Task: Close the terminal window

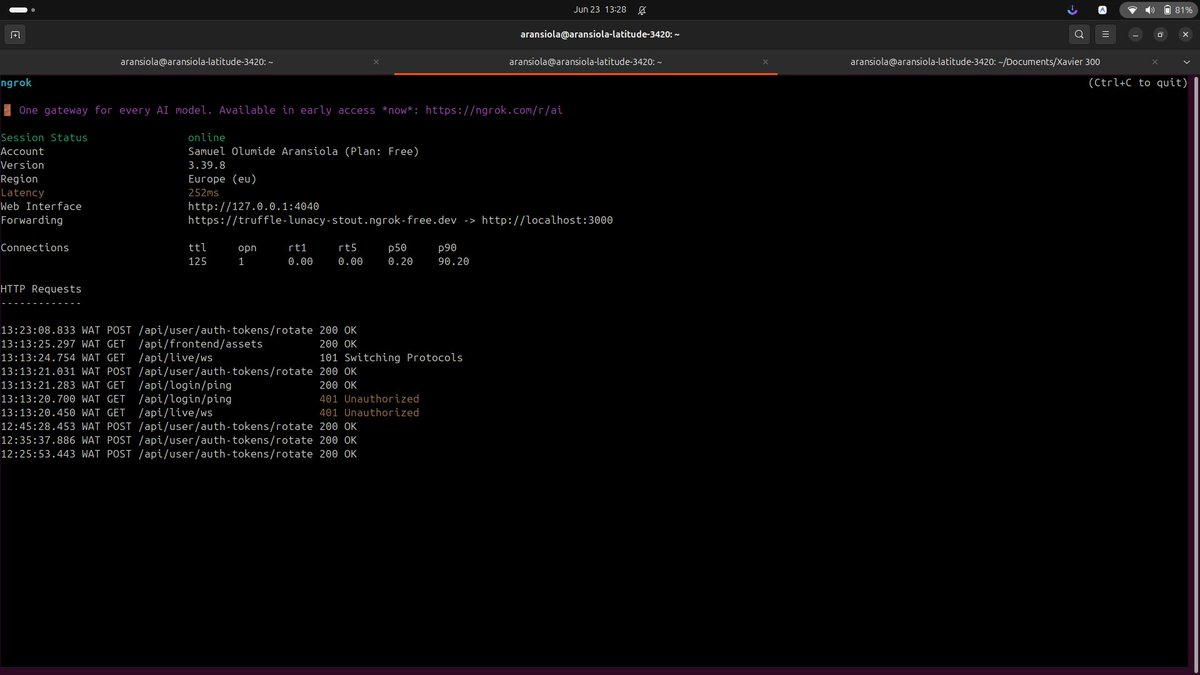Action: (1184, 34)
